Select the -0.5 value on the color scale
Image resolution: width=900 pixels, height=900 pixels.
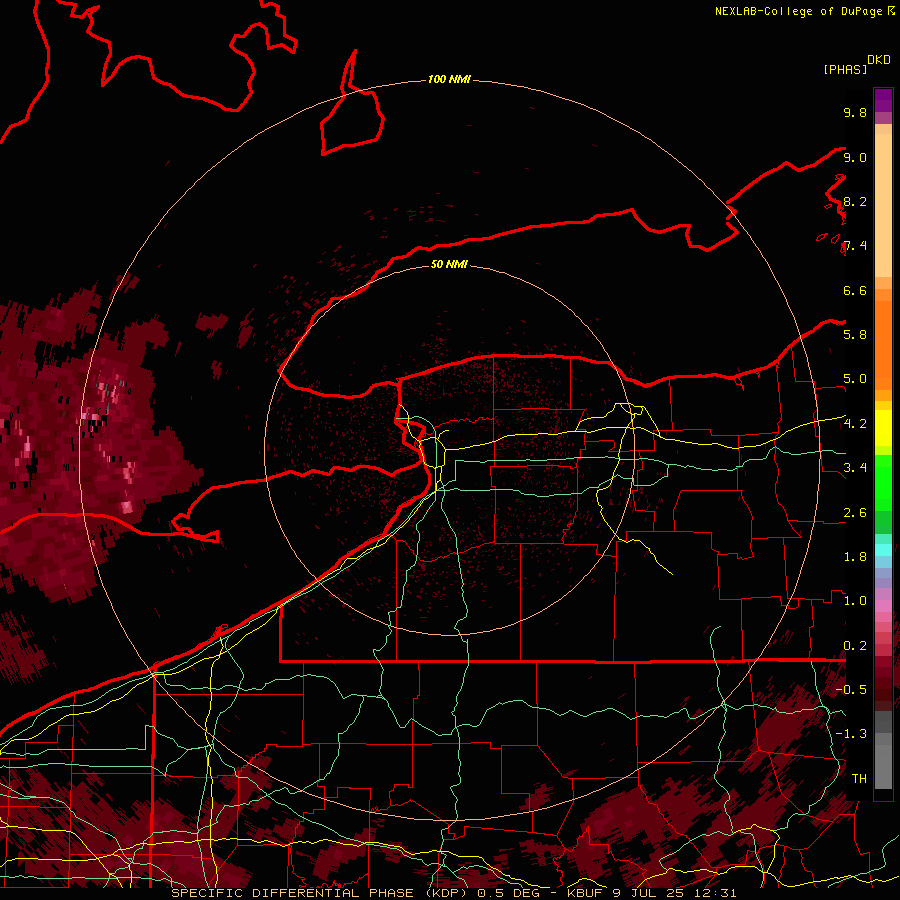[851, 689]
